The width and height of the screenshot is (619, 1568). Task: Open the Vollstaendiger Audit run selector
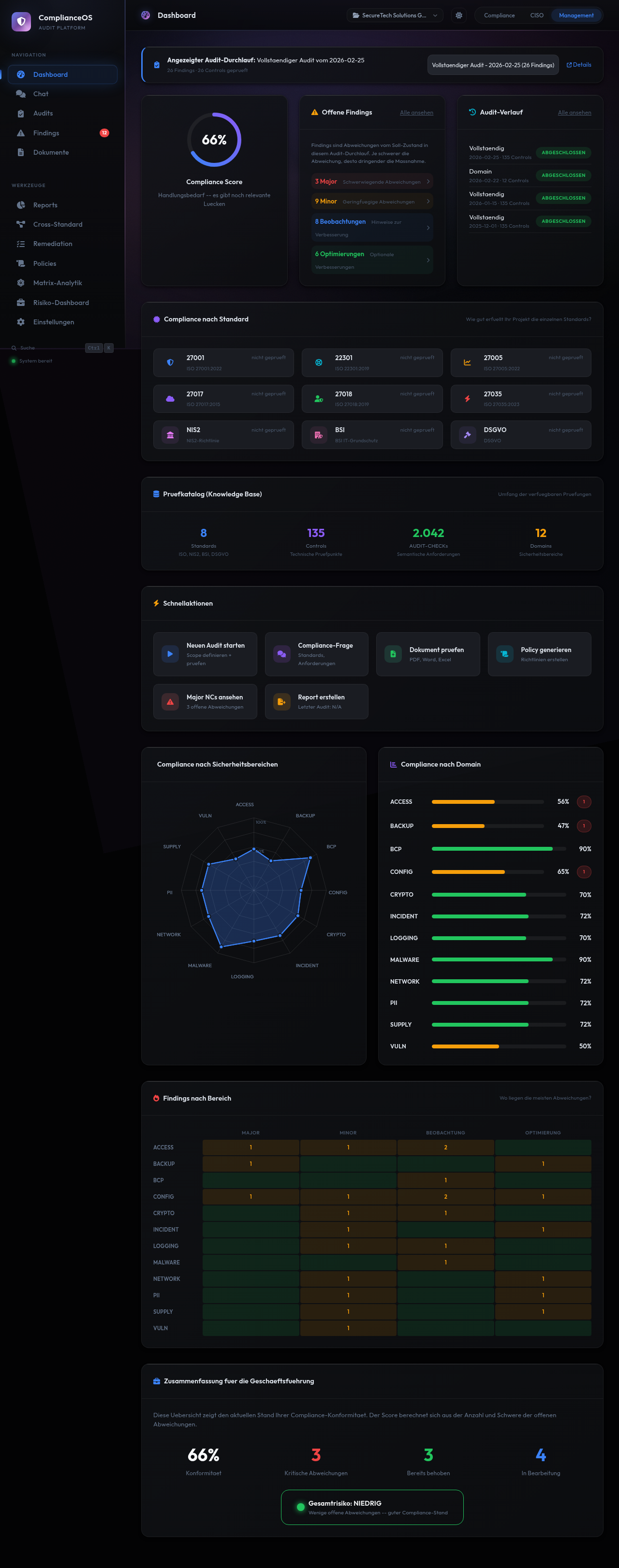coord(492,65)
